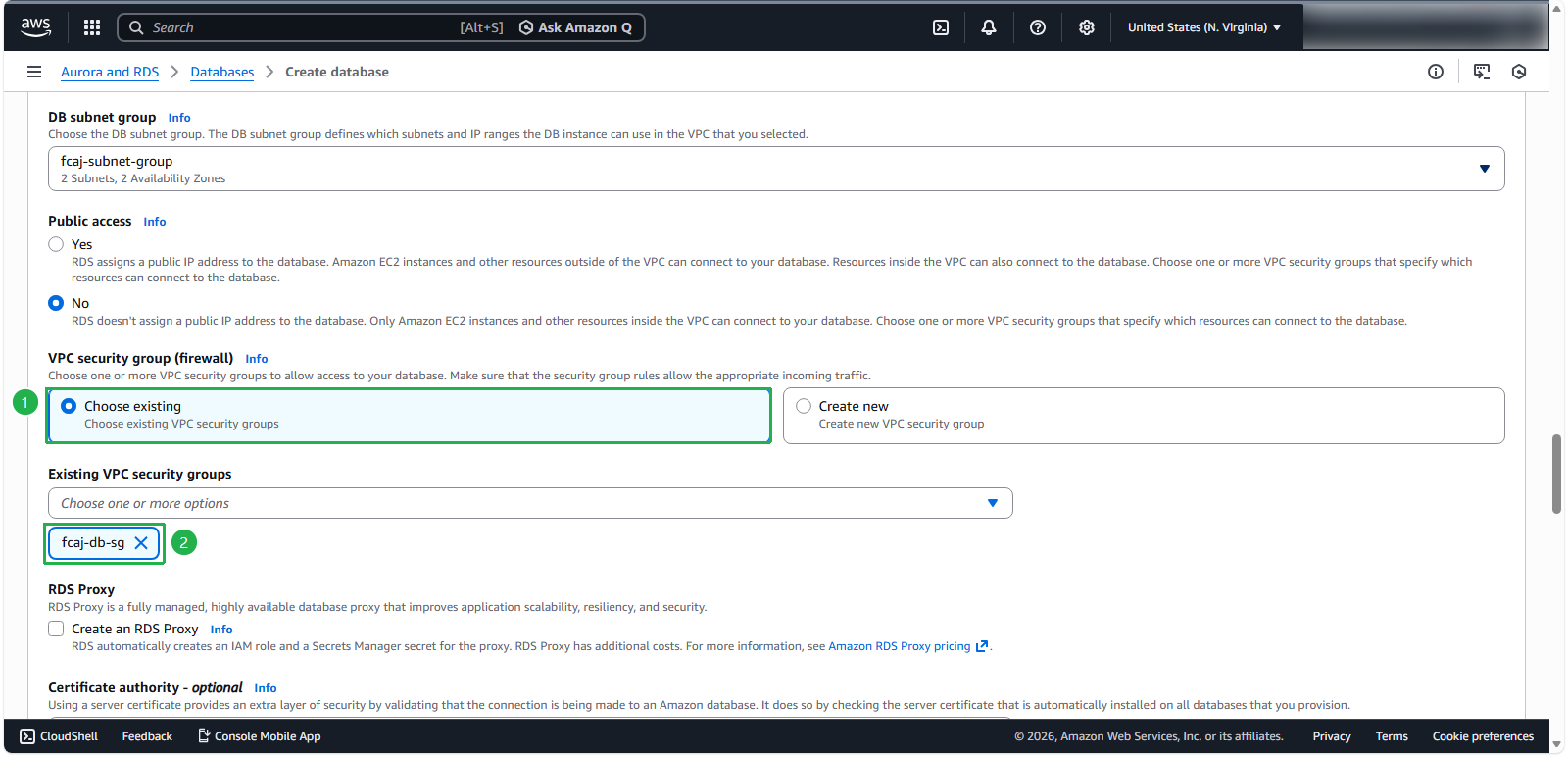The height and width of the screenshot is (757, 1568).
Task: Open the Terms footer link
Action: point(1392,736)
